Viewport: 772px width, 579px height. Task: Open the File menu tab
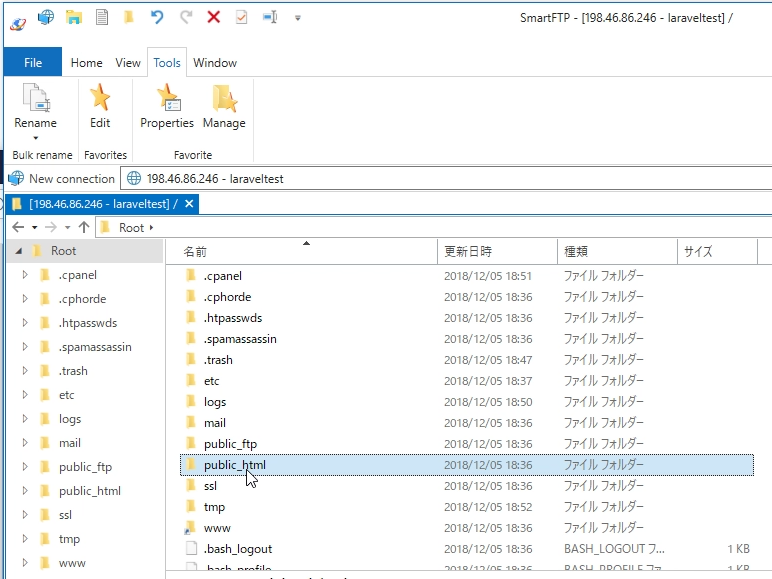tap(33, 63)
